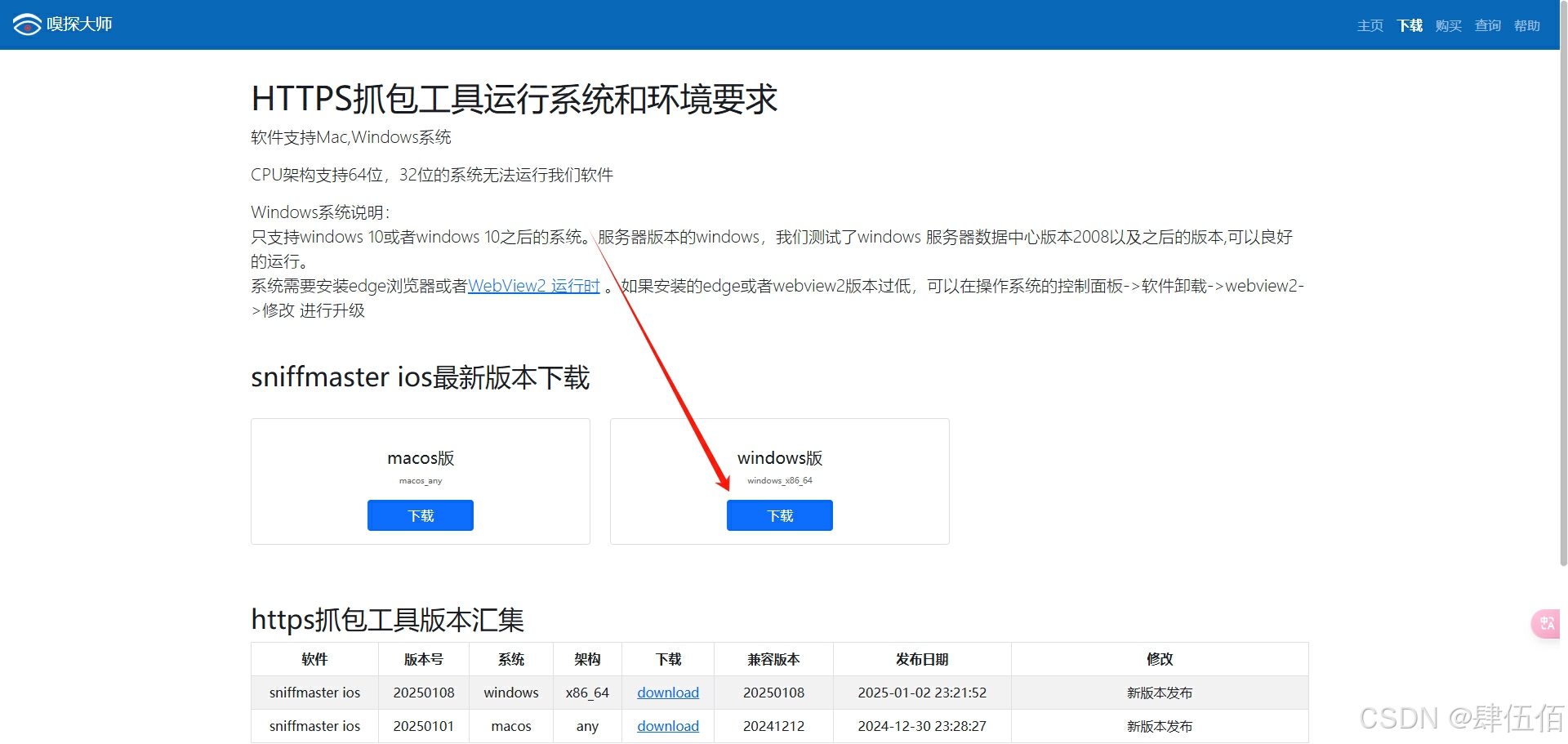Open the 查询 page
The height and width of the screenshot is (744, 1568).
(x=1487, y=25)
